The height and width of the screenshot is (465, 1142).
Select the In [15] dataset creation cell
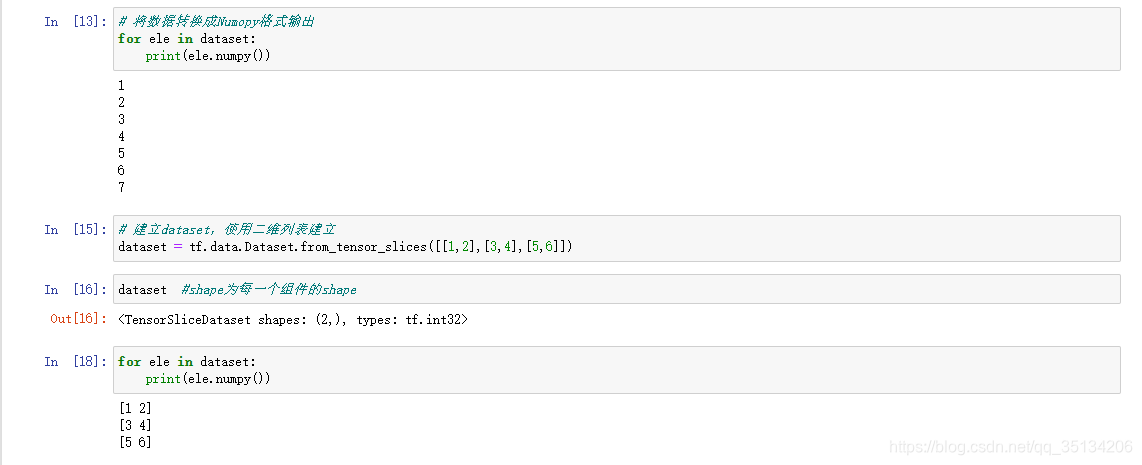click(x=616, y=238)
